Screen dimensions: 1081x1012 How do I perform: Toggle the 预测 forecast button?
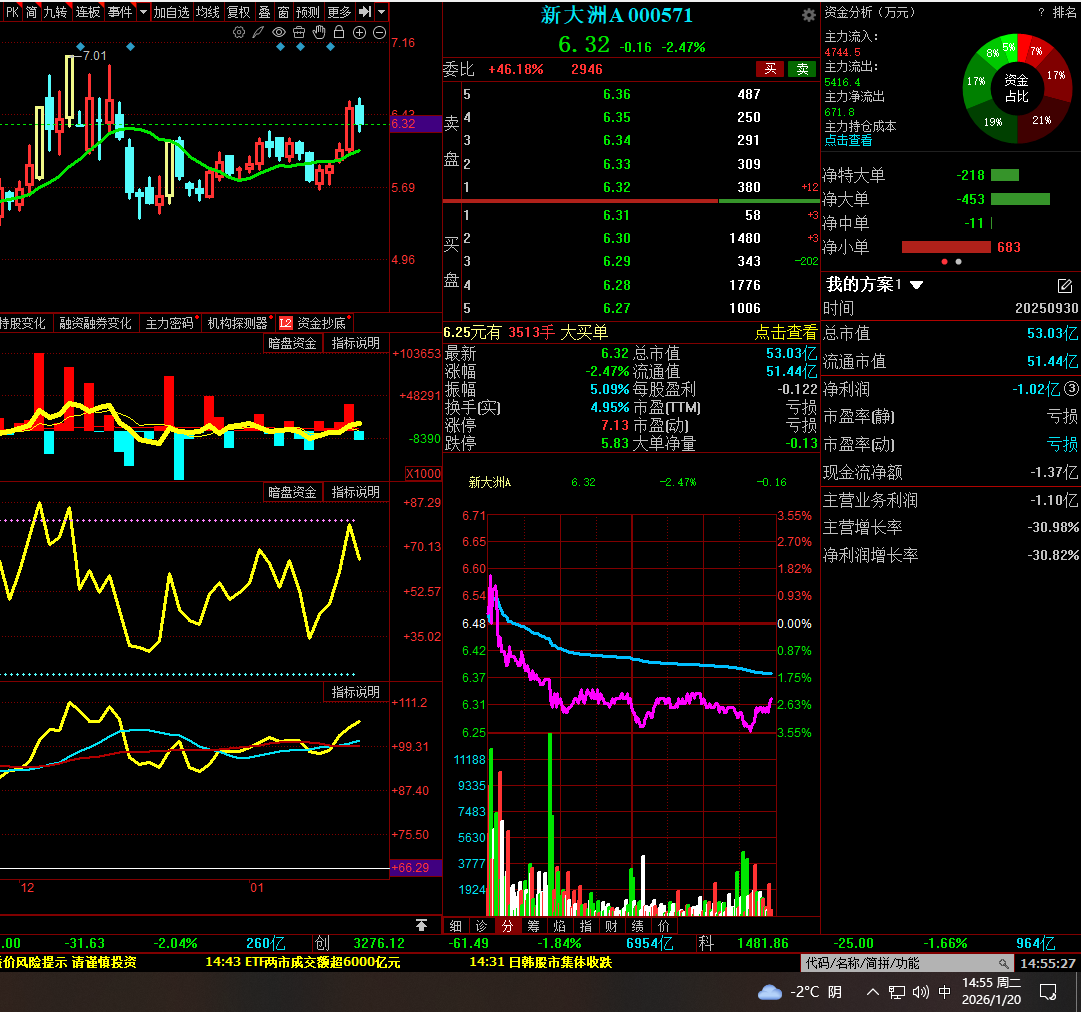(x=307, y=12)
